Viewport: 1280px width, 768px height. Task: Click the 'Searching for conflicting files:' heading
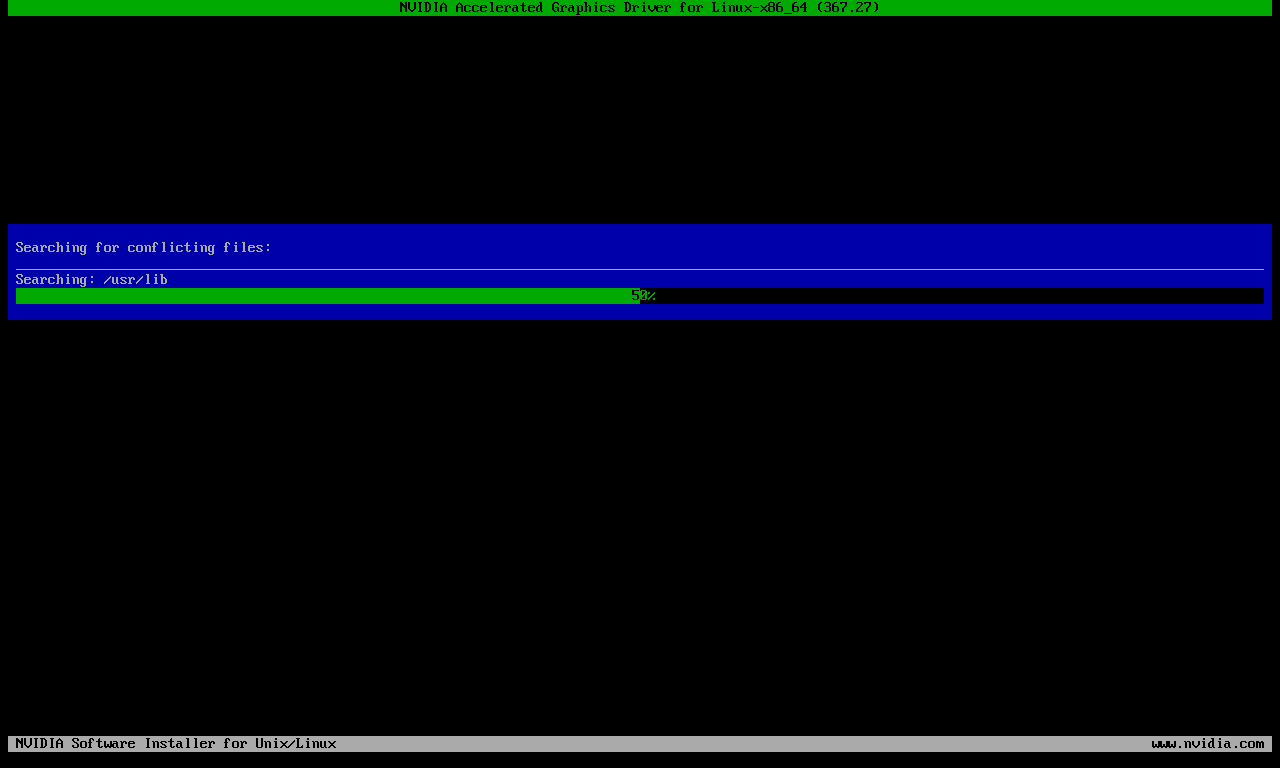click(x=144, y=248)
